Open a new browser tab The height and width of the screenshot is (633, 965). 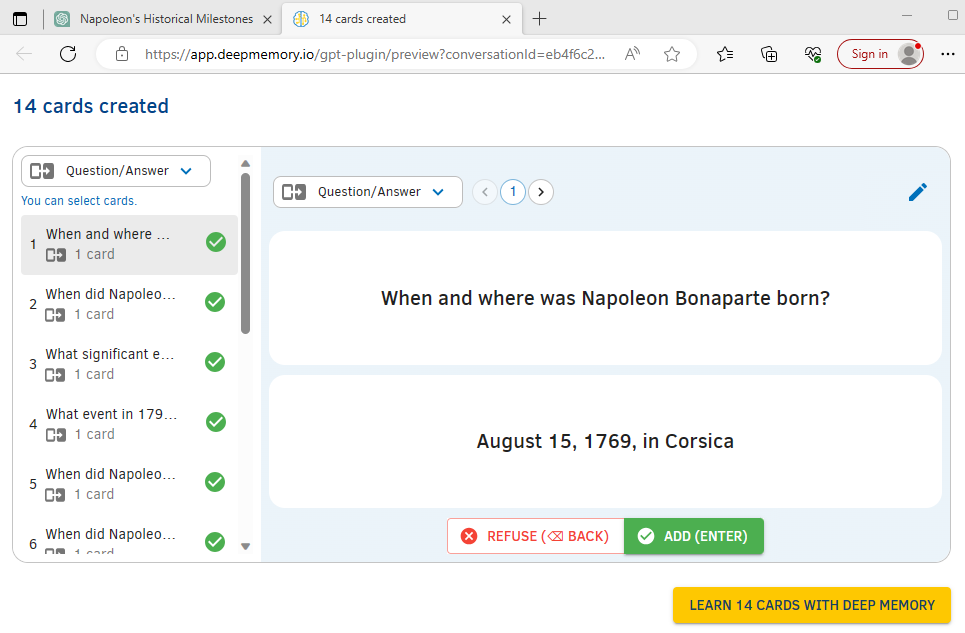click(x=540, y=19)
